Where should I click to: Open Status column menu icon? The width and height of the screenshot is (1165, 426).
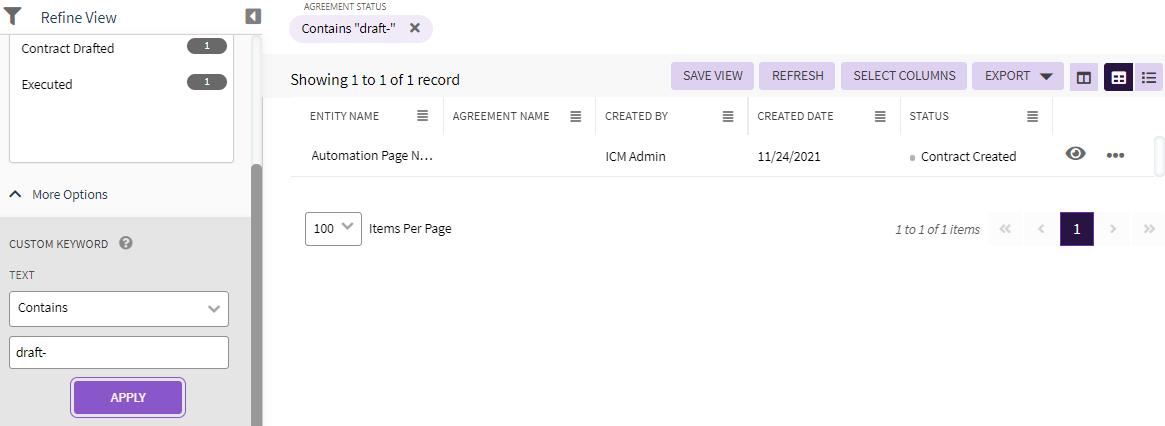tap(1033, 117)
